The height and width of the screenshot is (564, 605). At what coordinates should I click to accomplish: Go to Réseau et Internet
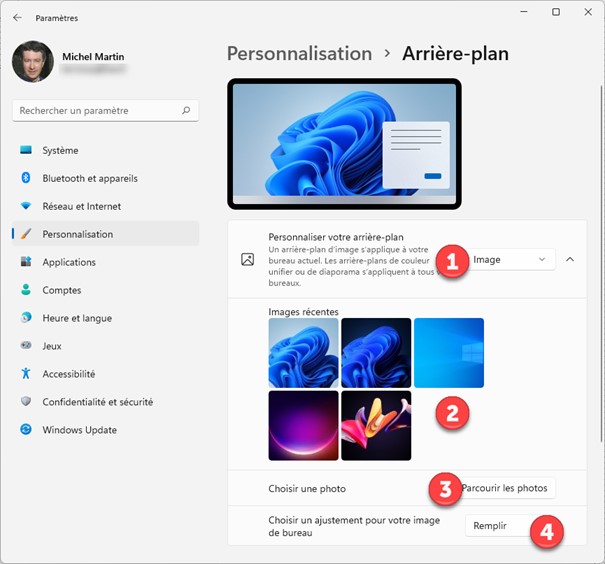point(106,206)
